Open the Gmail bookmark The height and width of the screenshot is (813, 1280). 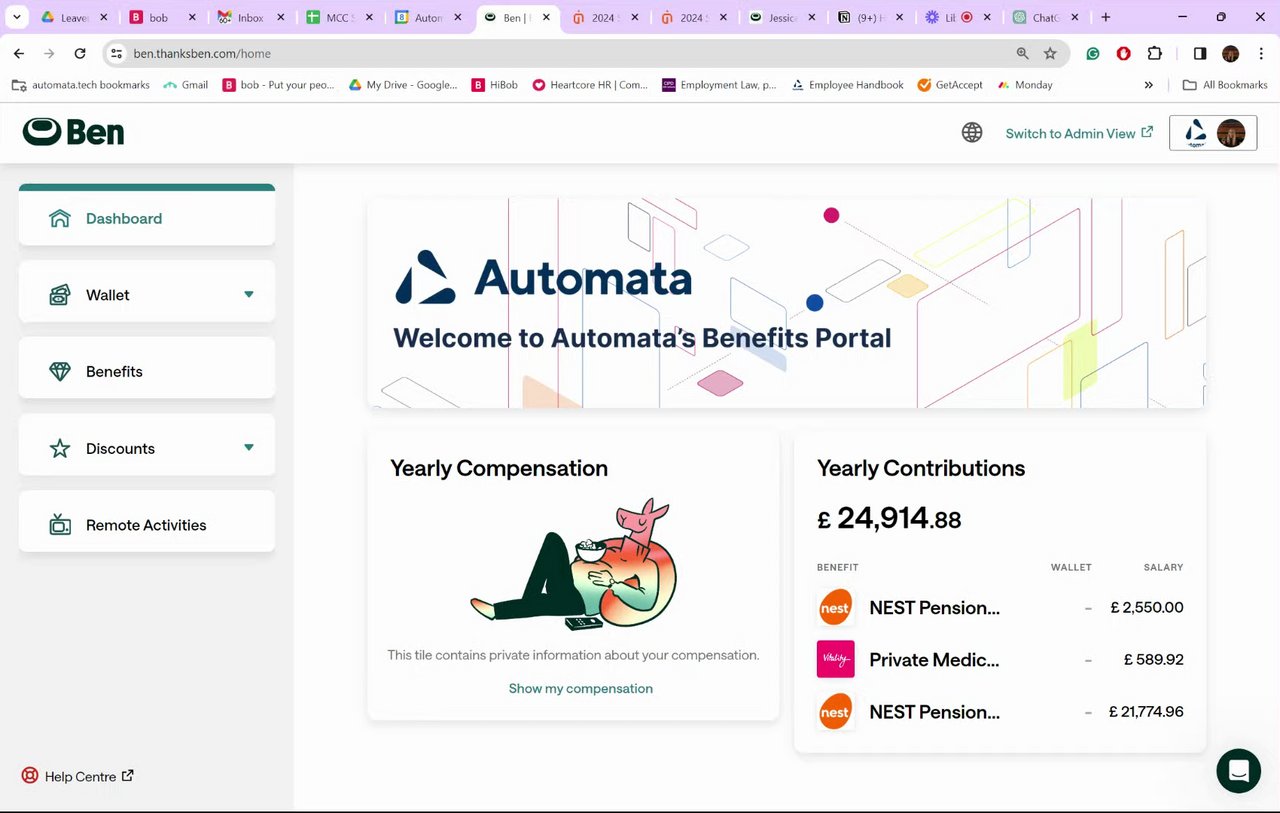pyautogui.click(x=185, y=85)
